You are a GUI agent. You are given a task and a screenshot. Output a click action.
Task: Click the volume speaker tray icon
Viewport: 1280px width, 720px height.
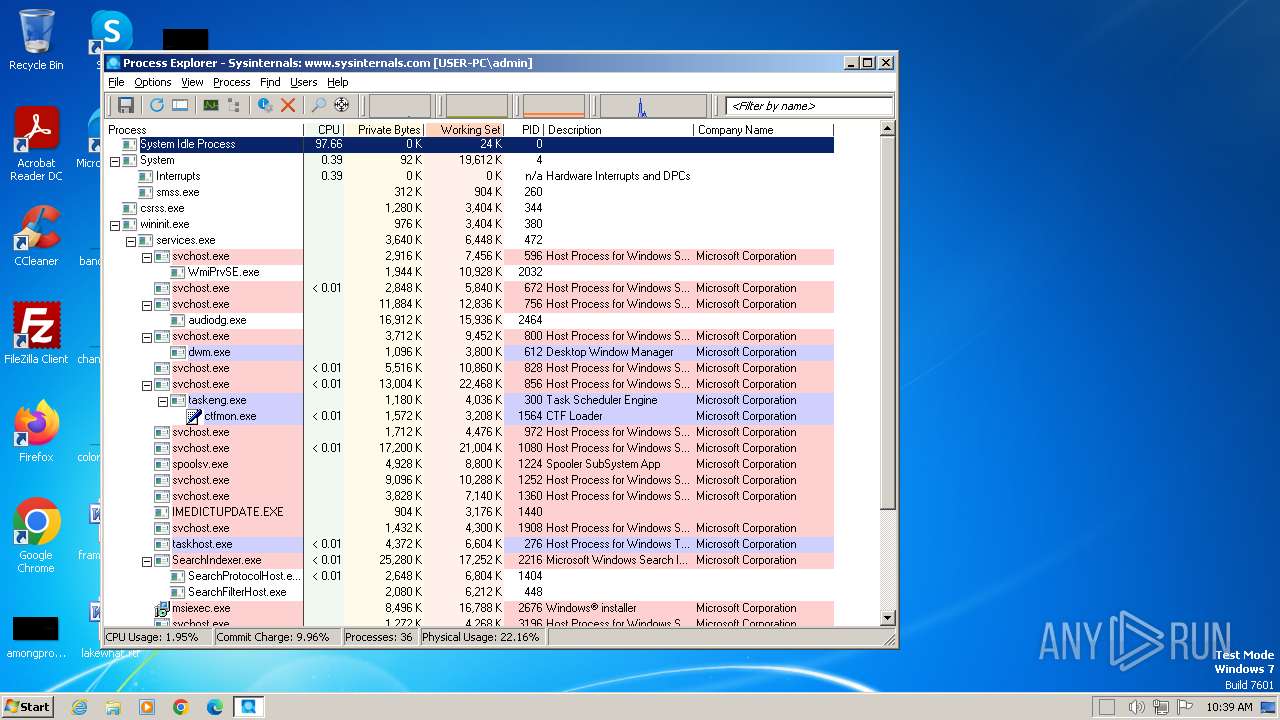(1136, 707)
